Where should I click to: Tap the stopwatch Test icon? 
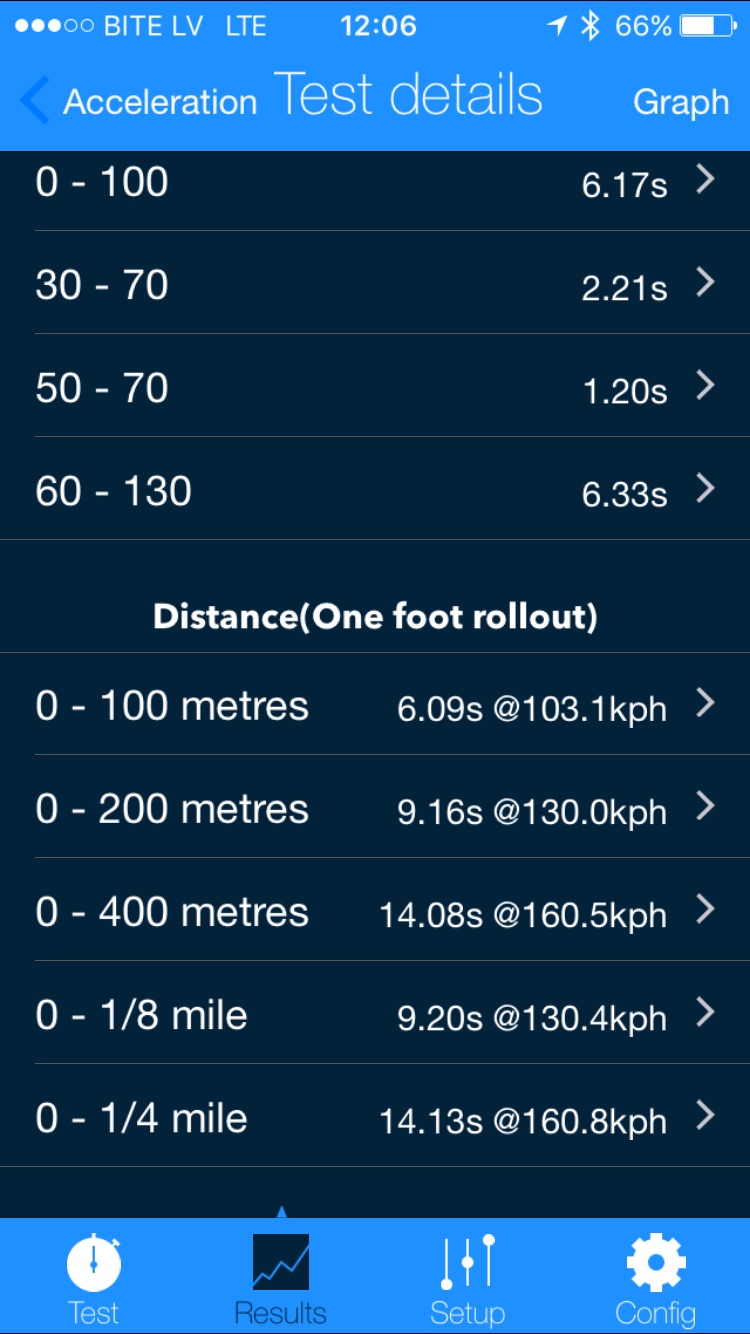point(94,1264)
